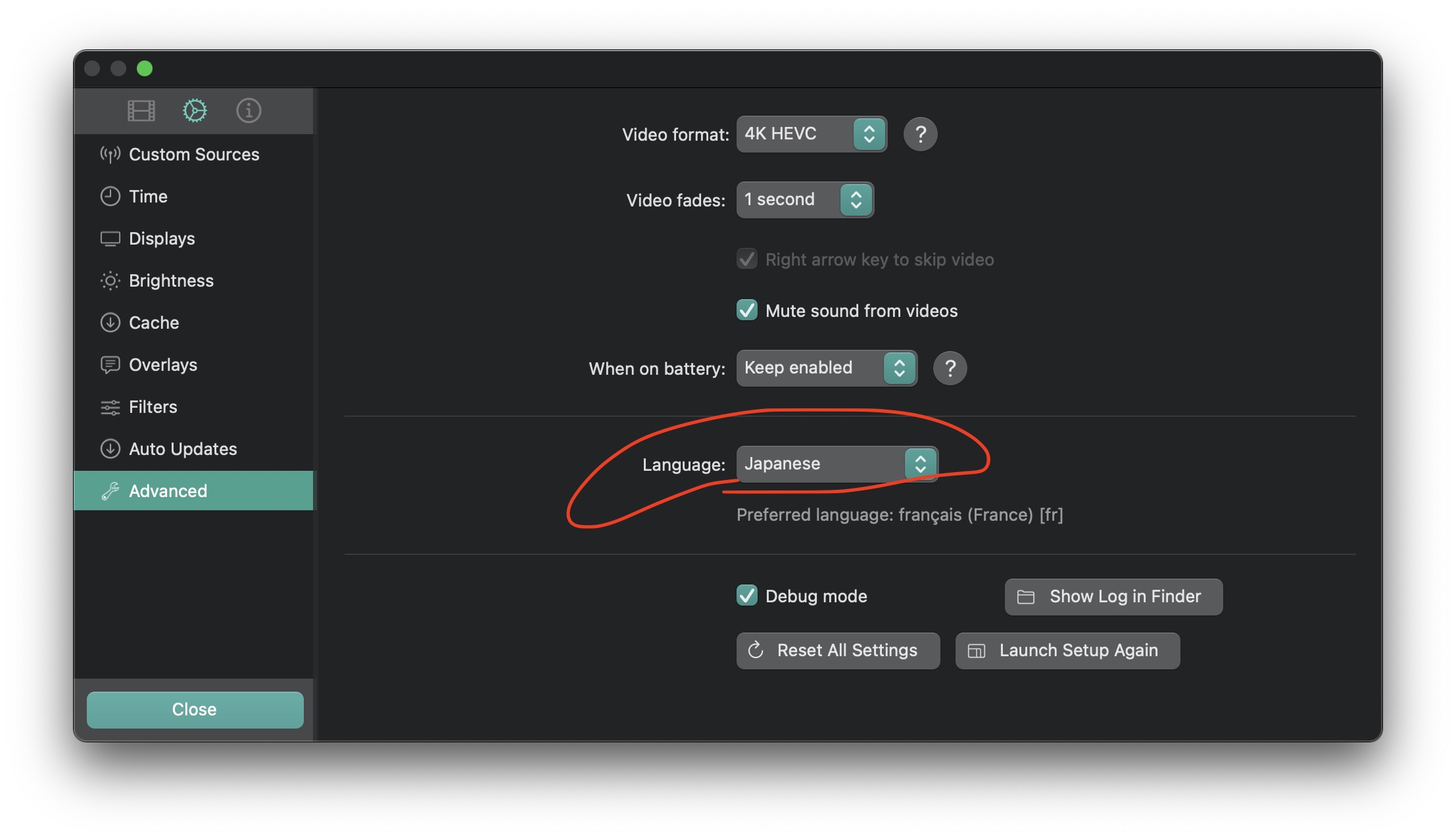Click the folder icon in Show Log button
Screen dimensions: 1456x839
click(1025, 597)
